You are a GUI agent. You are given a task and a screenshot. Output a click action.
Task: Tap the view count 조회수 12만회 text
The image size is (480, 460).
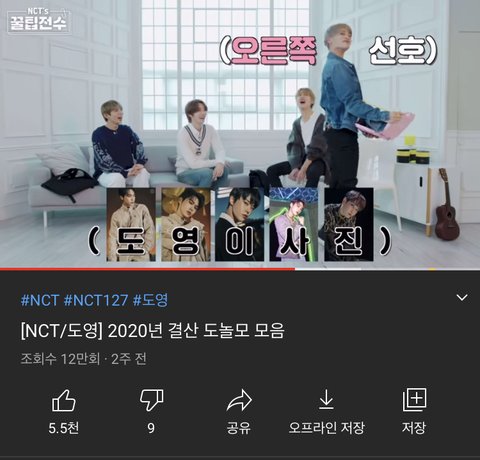(x=60, y=359)
